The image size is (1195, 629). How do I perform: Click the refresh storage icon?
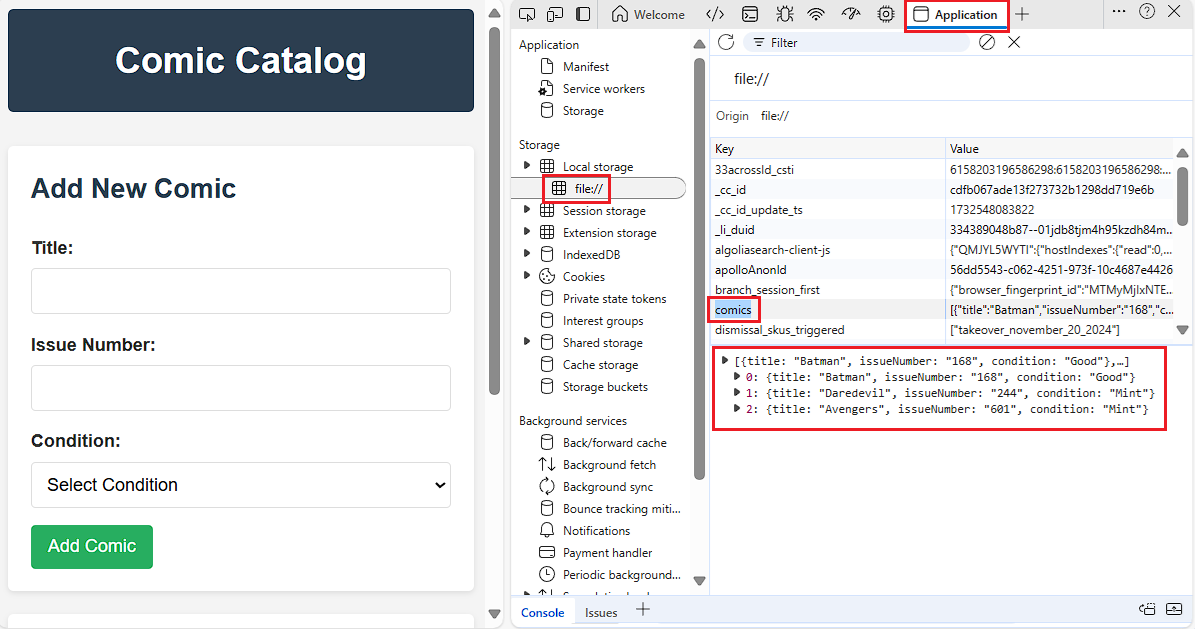coord(726,42)
